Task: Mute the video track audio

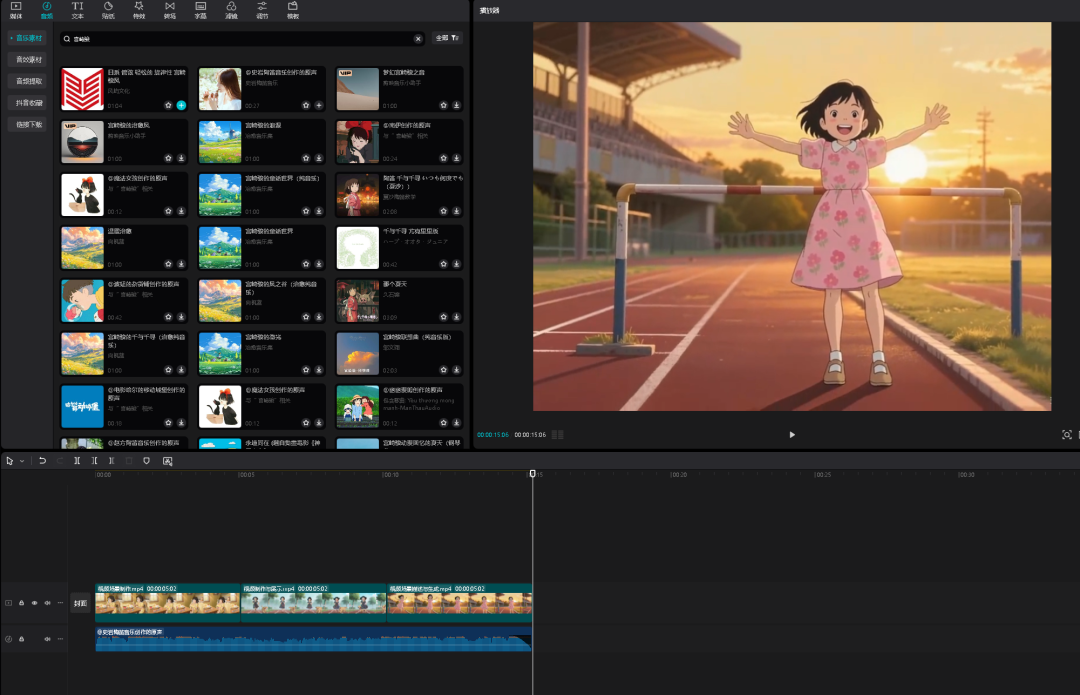Action: (48, 603)
